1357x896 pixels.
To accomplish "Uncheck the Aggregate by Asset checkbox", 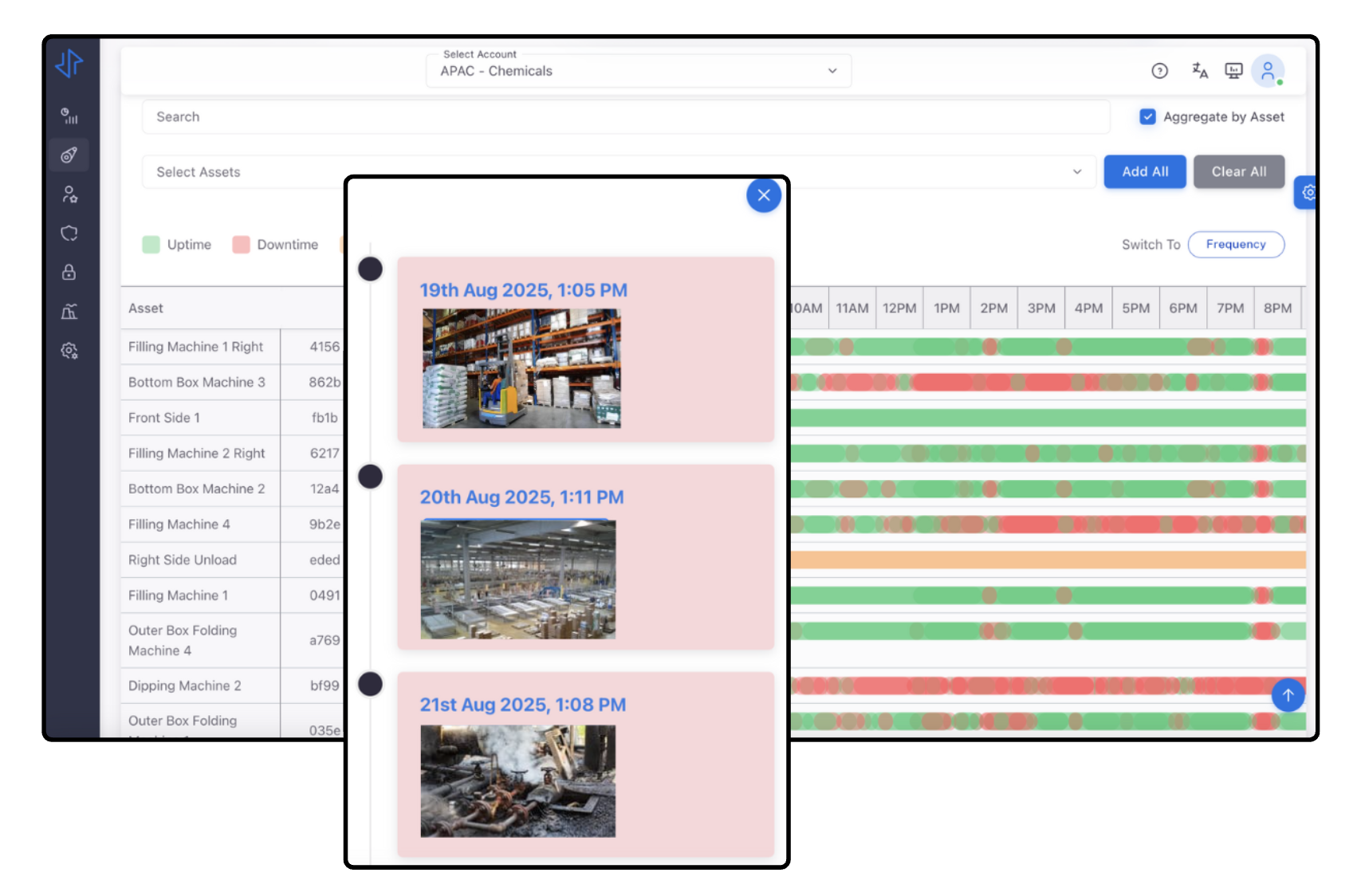I will point(1147,117).
